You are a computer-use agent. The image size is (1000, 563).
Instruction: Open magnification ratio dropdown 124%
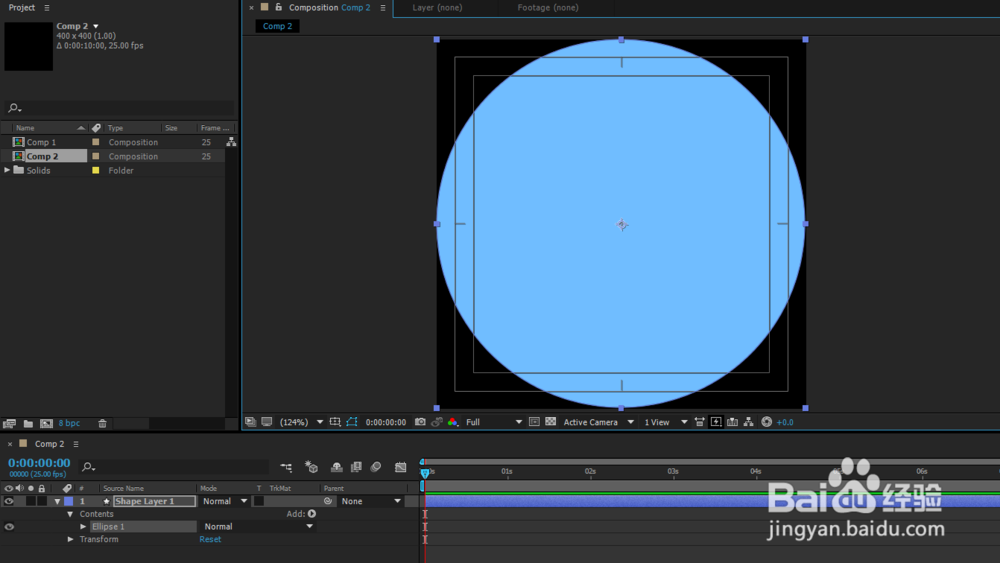(x=301, y=422)
